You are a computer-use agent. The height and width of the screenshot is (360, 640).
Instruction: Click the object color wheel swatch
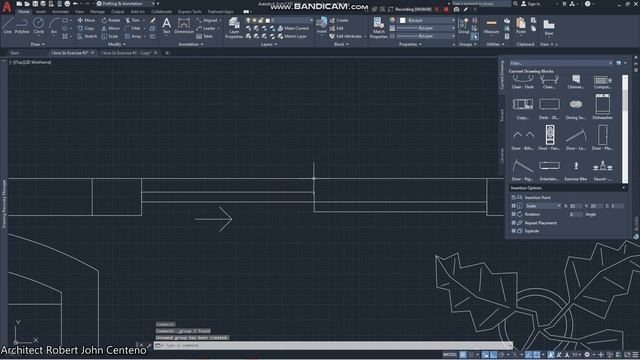pyautogui.click(x=392, y=20)
